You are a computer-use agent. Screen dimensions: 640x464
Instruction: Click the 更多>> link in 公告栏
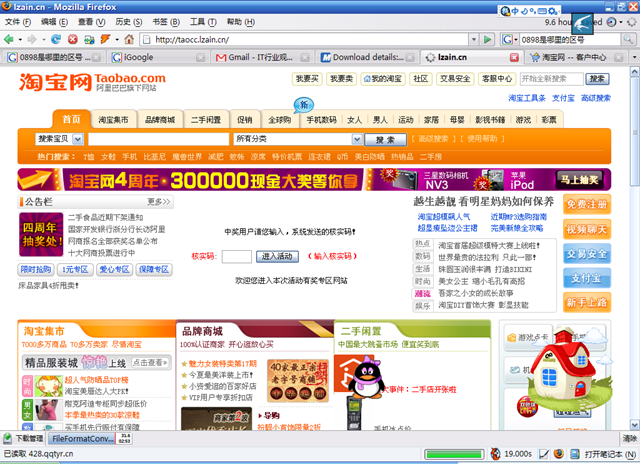click(159, 202)
